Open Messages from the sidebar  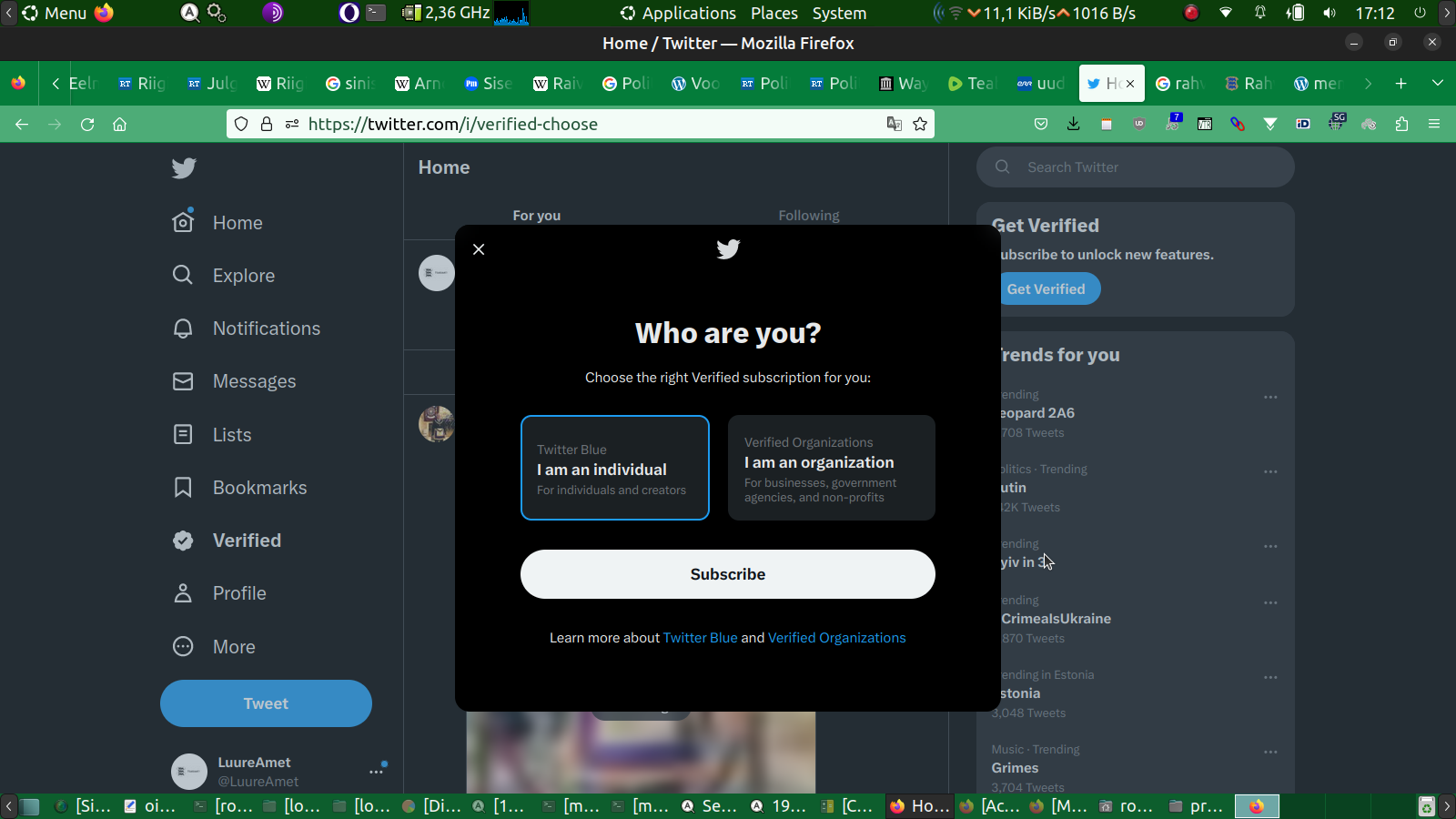coord(235,381)
